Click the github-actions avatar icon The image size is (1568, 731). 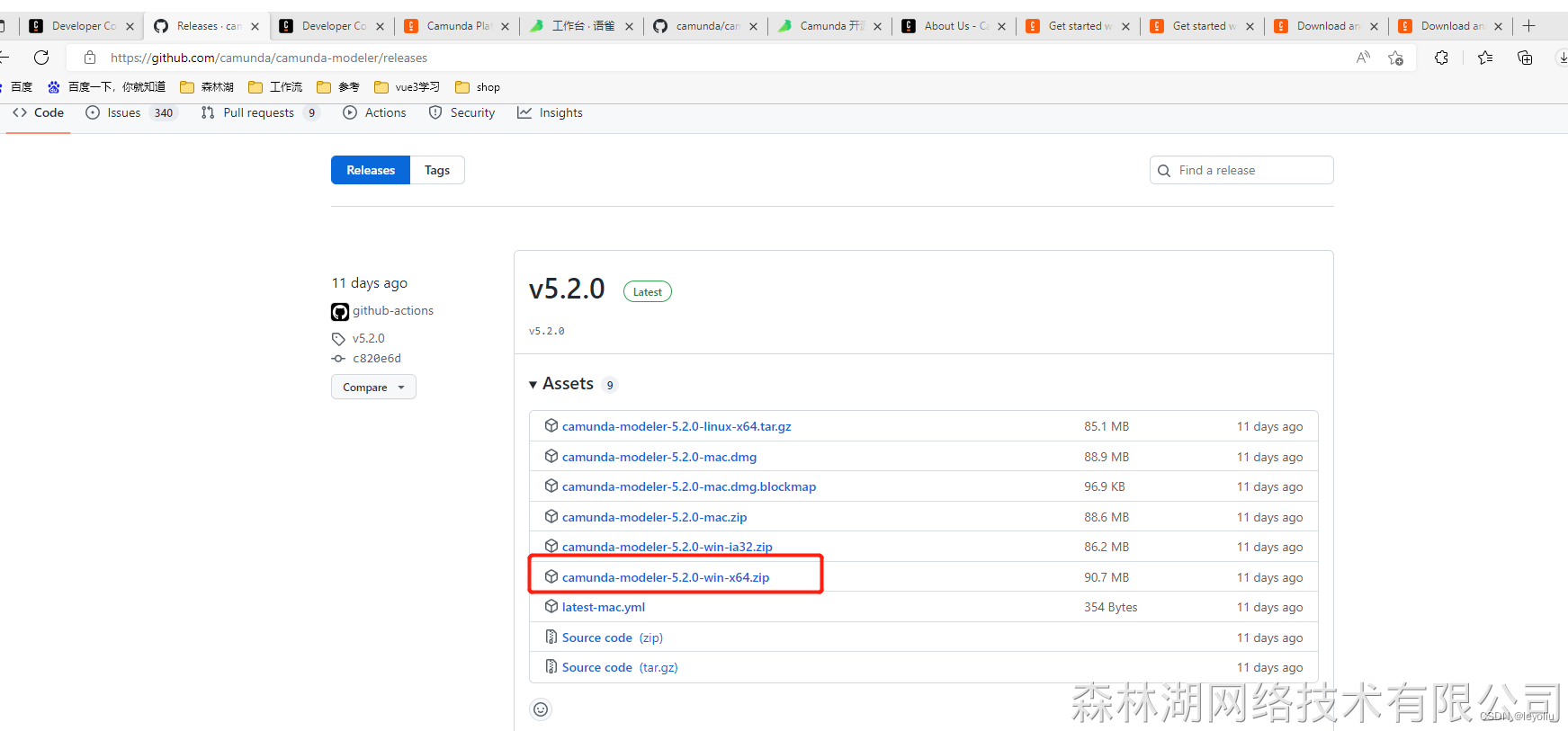click(x=340, y=312)
